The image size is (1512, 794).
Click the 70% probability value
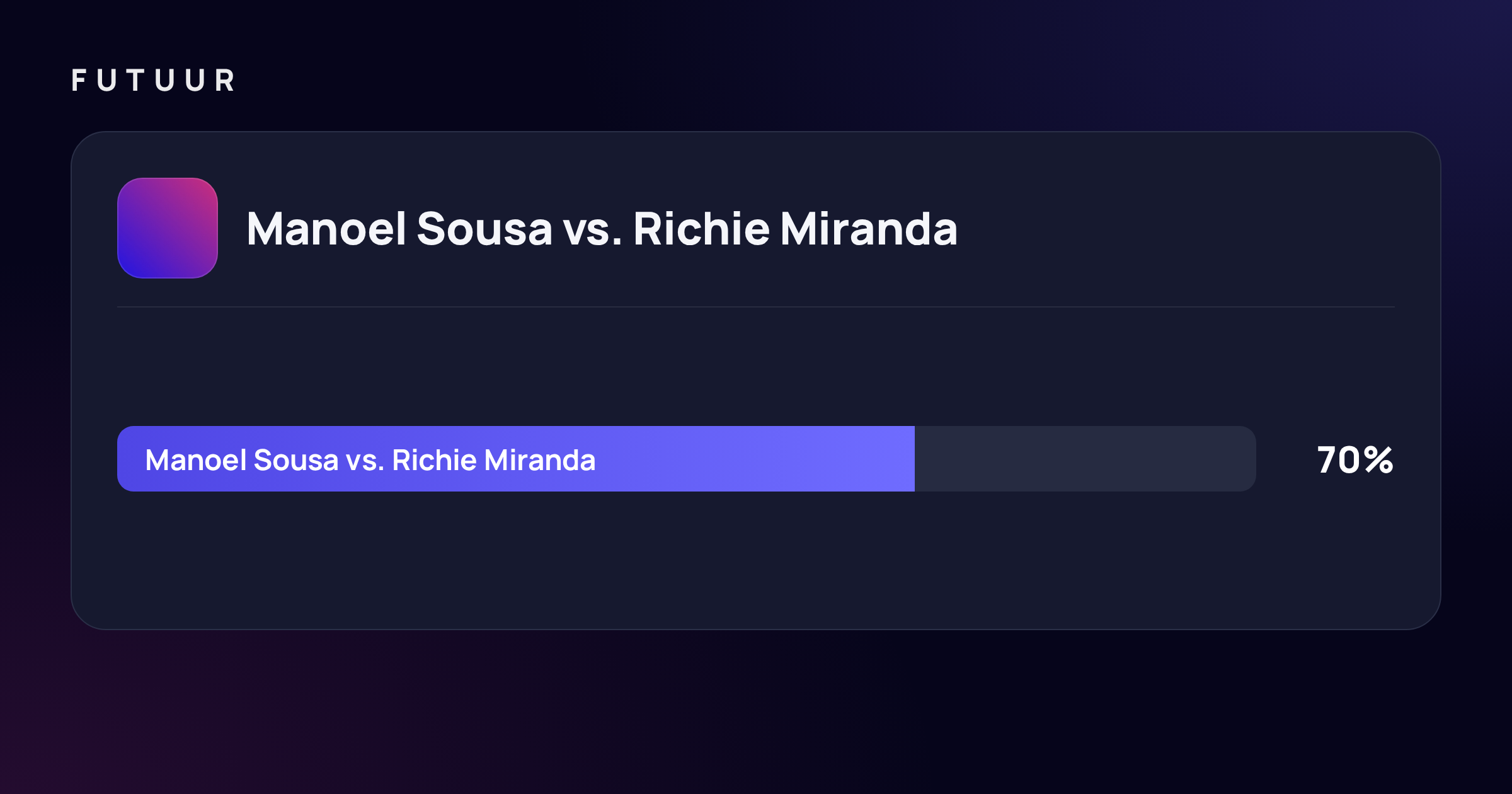pos(1355,460)
